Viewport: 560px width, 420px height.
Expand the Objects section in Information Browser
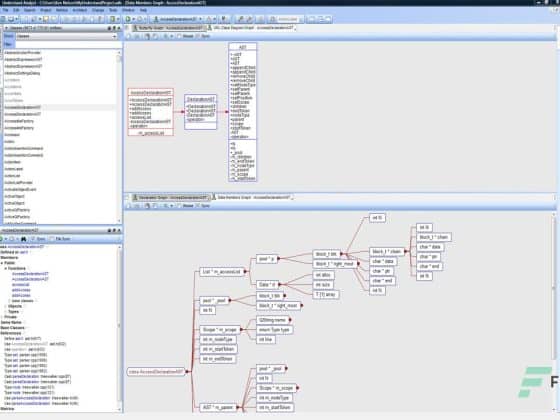[5, 306]
